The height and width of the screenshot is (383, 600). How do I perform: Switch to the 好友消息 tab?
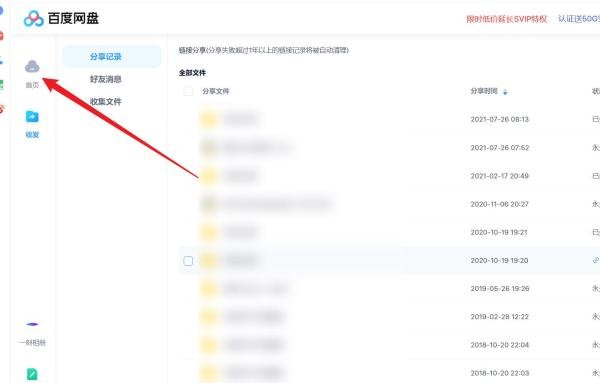[106, 79]
